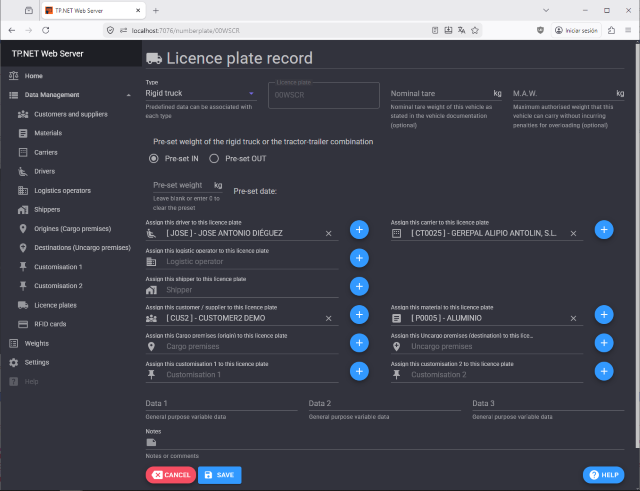Collapse the Data Management section

[x=128, y=95]
